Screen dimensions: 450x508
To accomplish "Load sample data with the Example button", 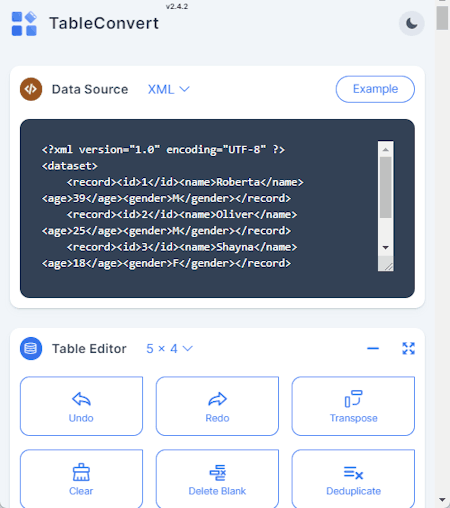I will coord(375,89).
